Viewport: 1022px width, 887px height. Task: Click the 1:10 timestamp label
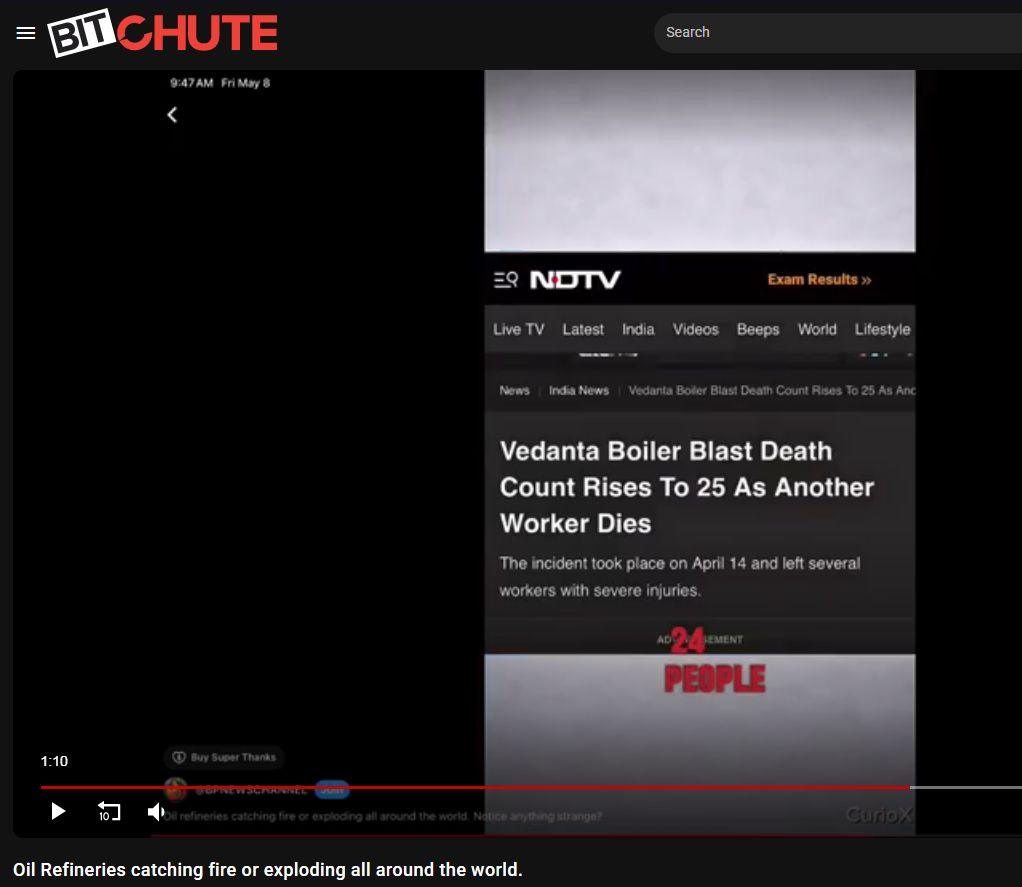pos(54,761)
